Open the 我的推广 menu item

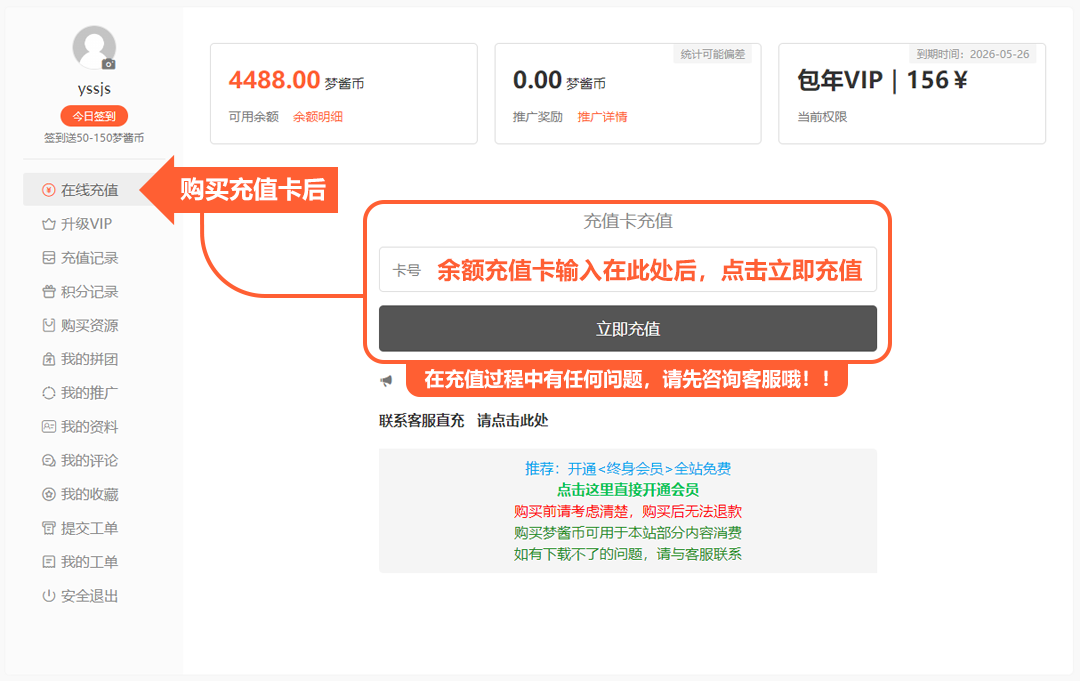pos(89,393)
